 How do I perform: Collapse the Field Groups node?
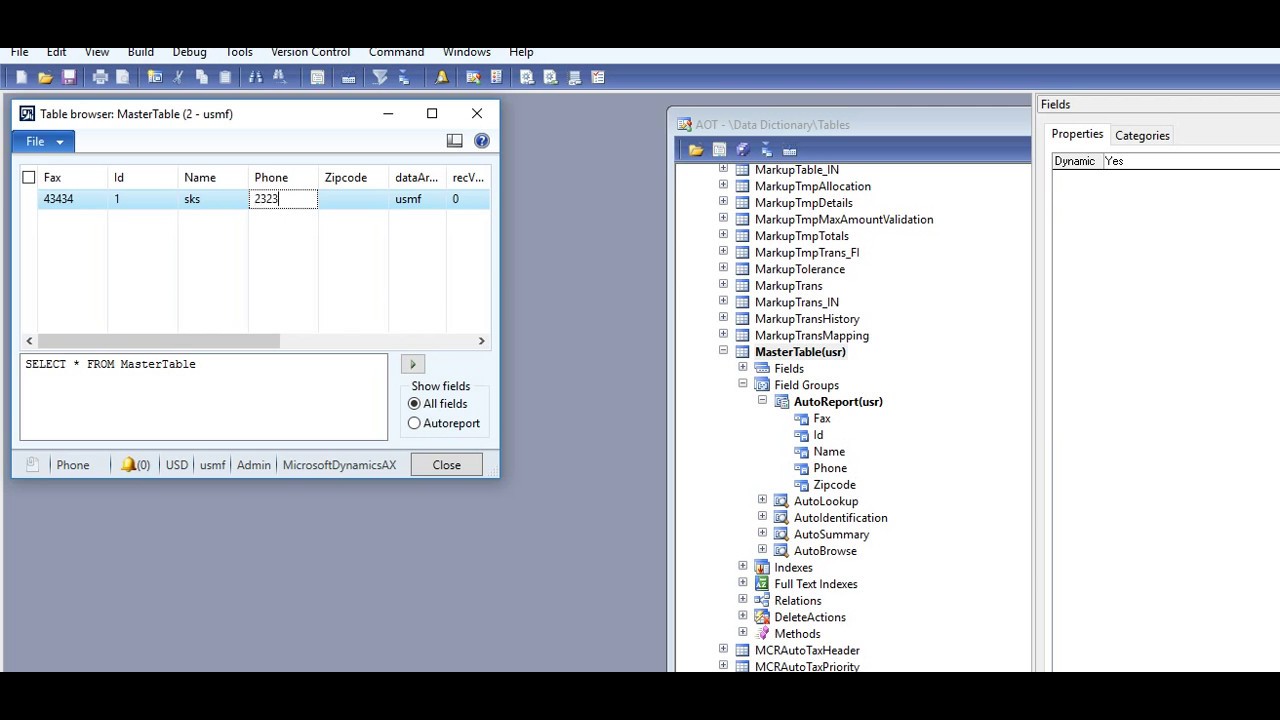tap(743, 385)
